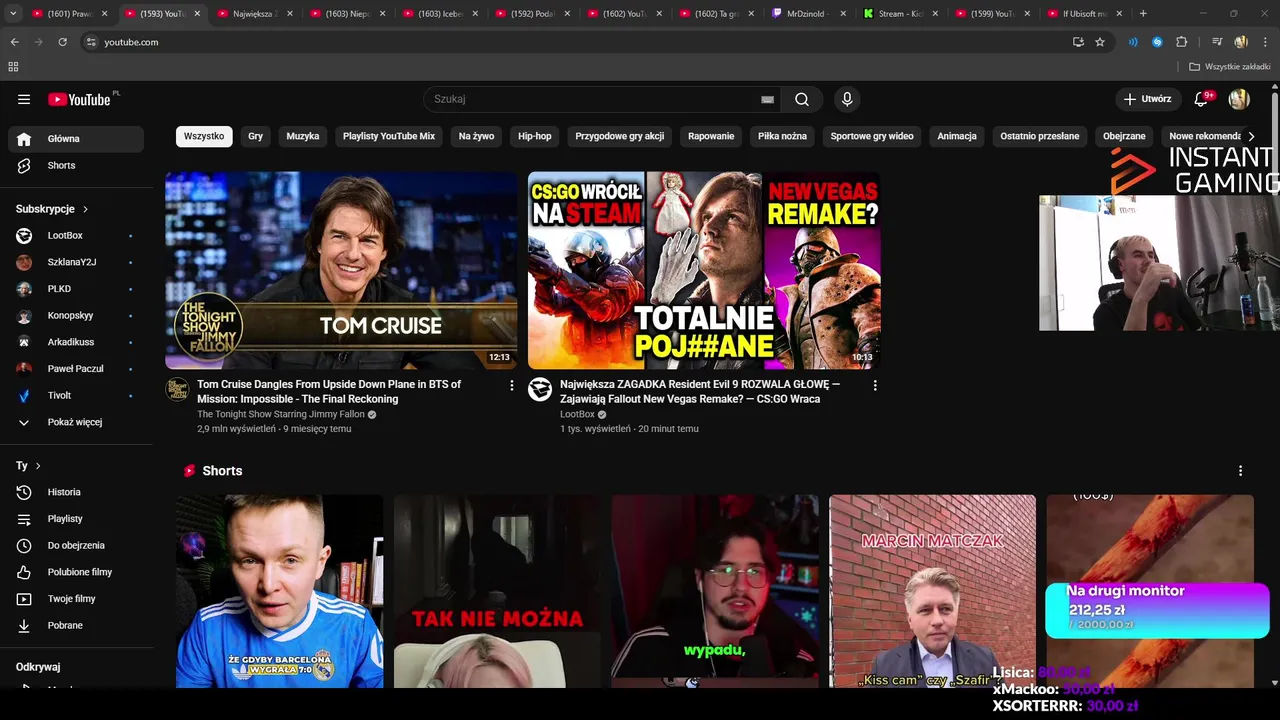Open the Barcelona jersey Short

(279, 591)
